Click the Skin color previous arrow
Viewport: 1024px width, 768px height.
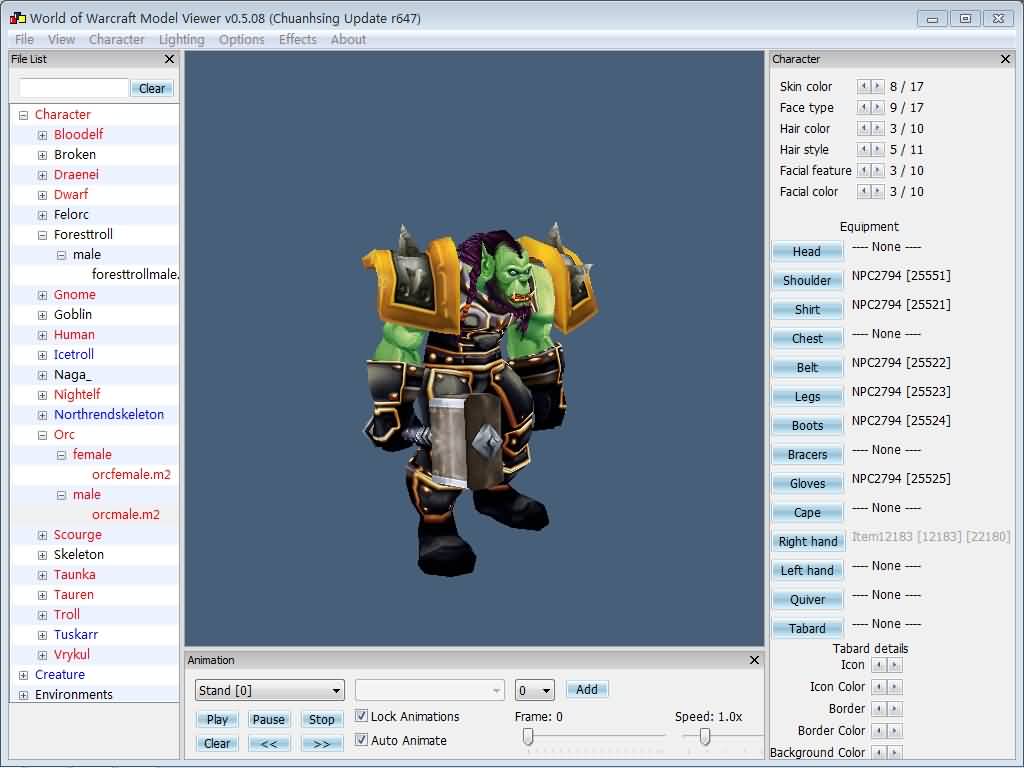click(863, 86)
